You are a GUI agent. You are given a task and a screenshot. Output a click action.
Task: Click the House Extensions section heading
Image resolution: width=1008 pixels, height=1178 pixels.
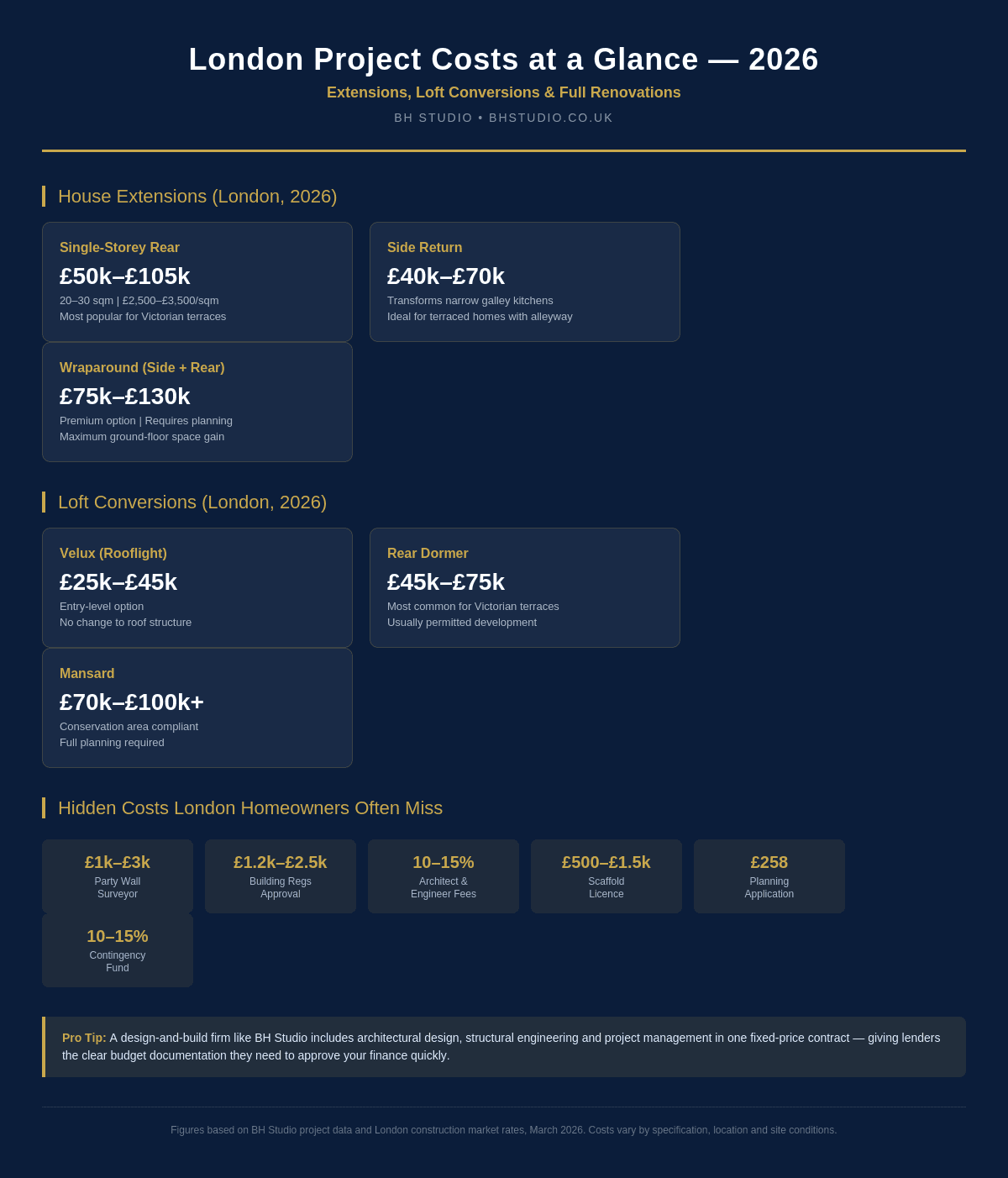point(197,197)
